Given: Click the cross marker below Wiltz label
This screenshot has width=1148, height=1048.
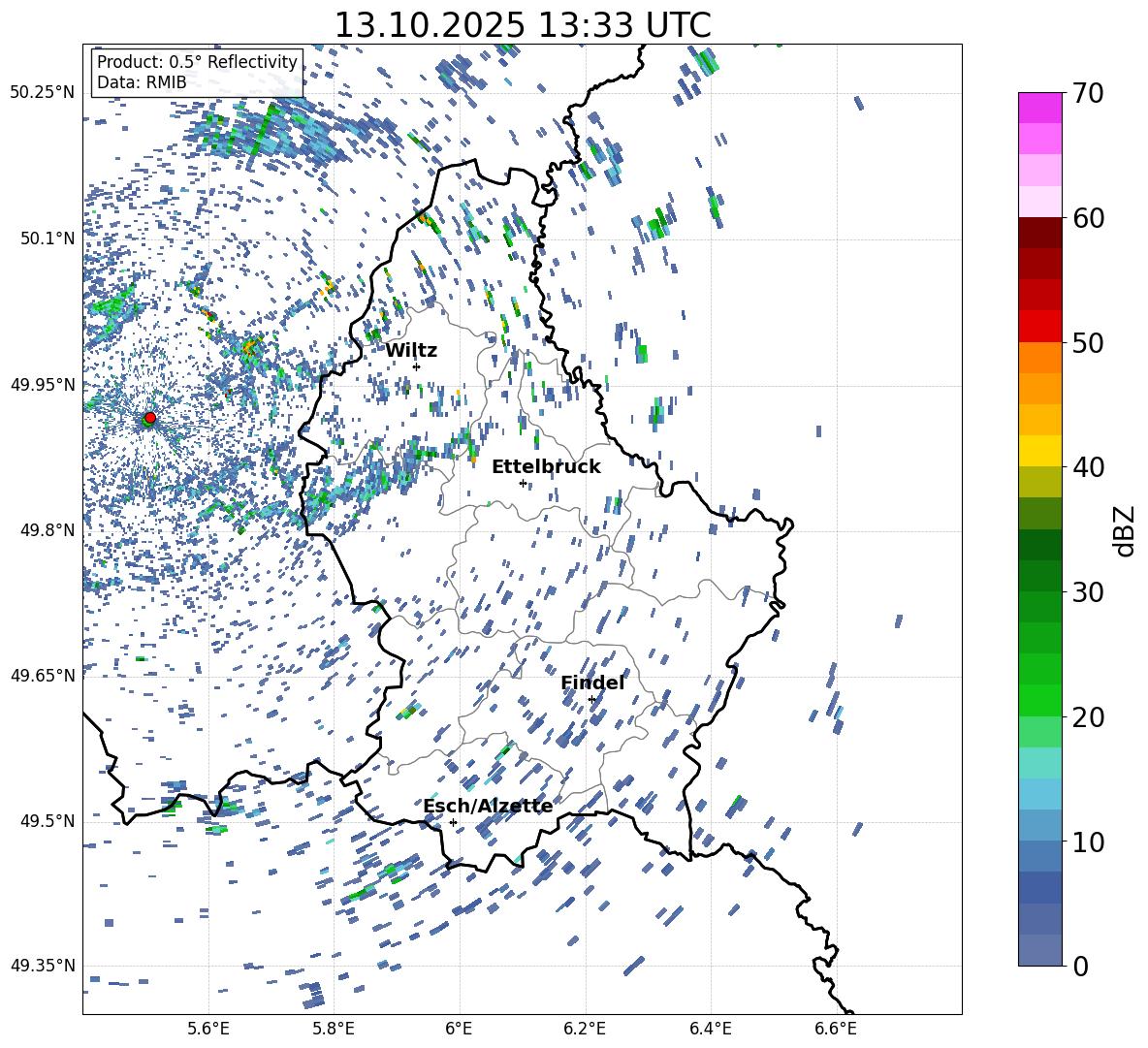Looking at the screenshot, I should pyautogui.click(x=416, y=366).
